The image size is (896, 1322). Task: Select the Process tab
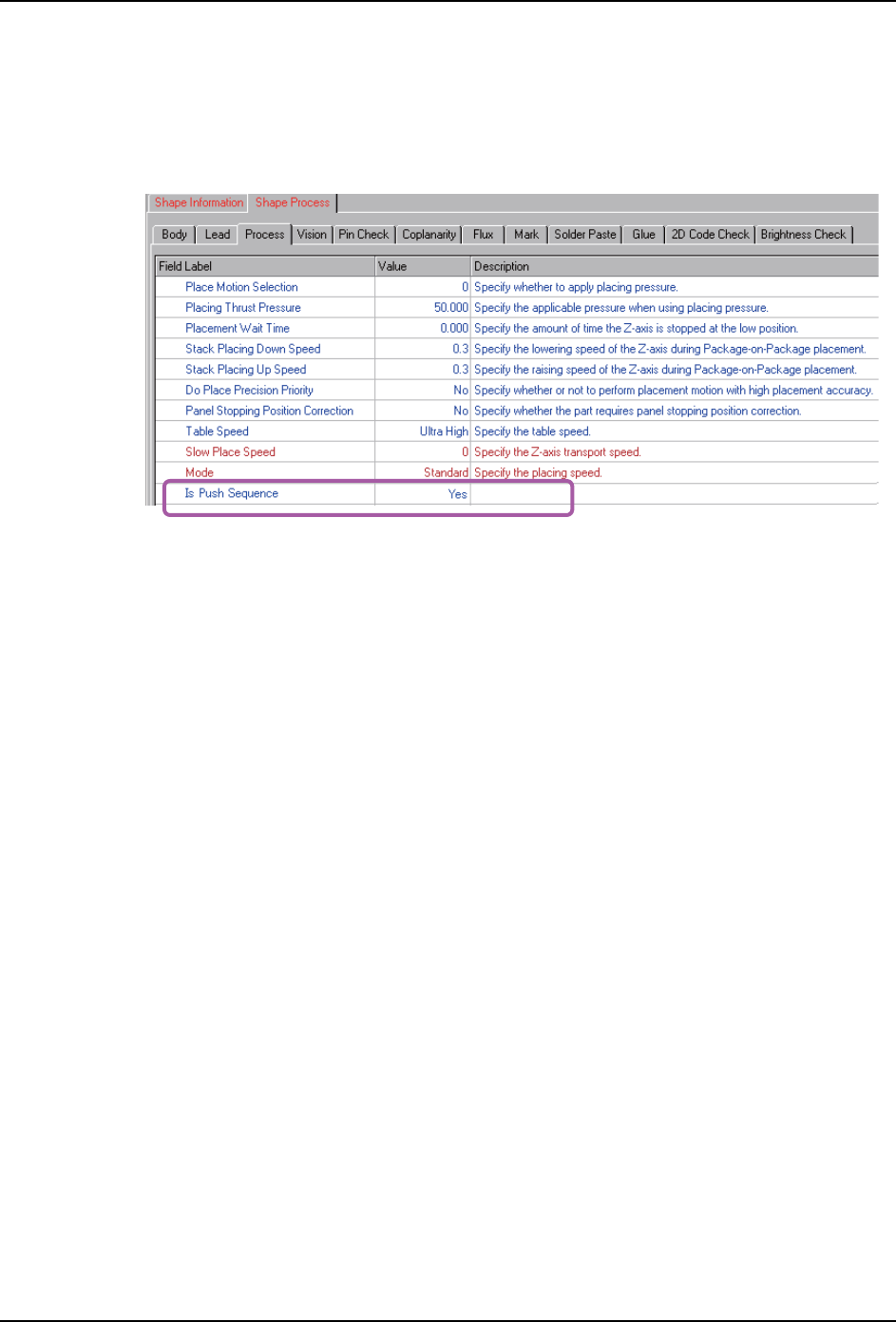pyautogui.click(x=264, y=234)
